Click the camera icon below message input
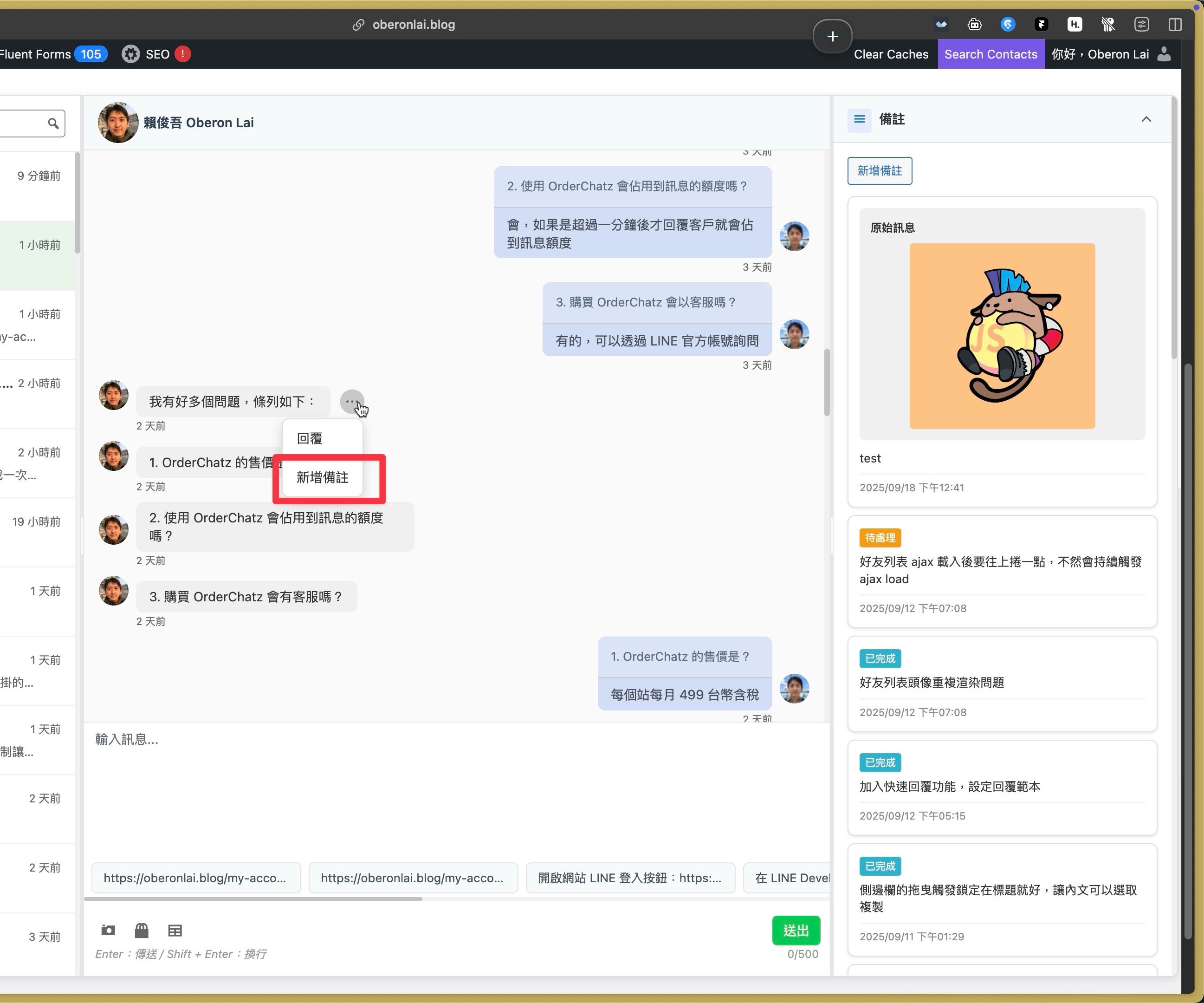This screenshot has height=1003, width=1204. point(108,930)
